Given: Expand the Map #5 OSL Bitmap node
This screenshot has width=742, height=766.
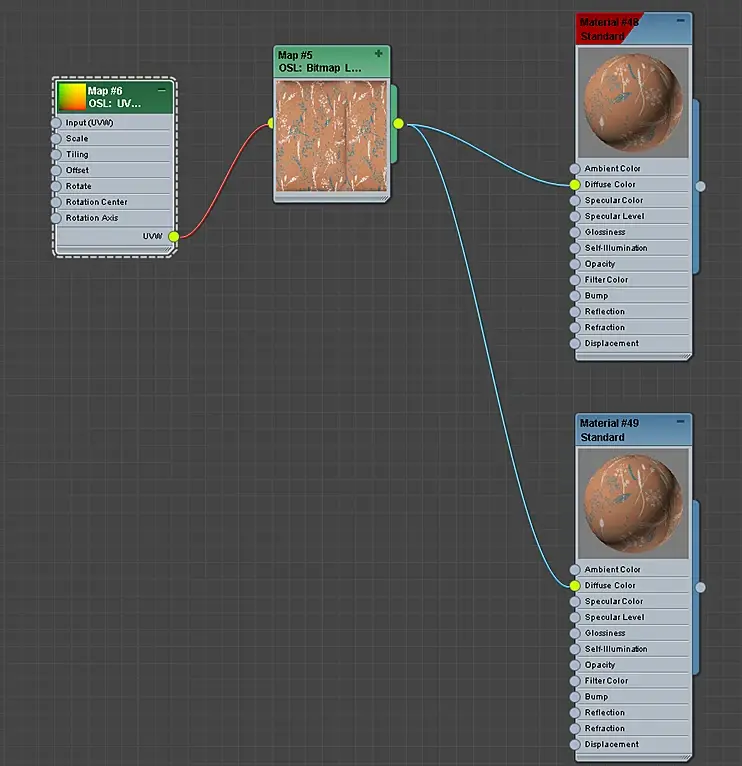Looking at the screenshot, I should [379, 54].
